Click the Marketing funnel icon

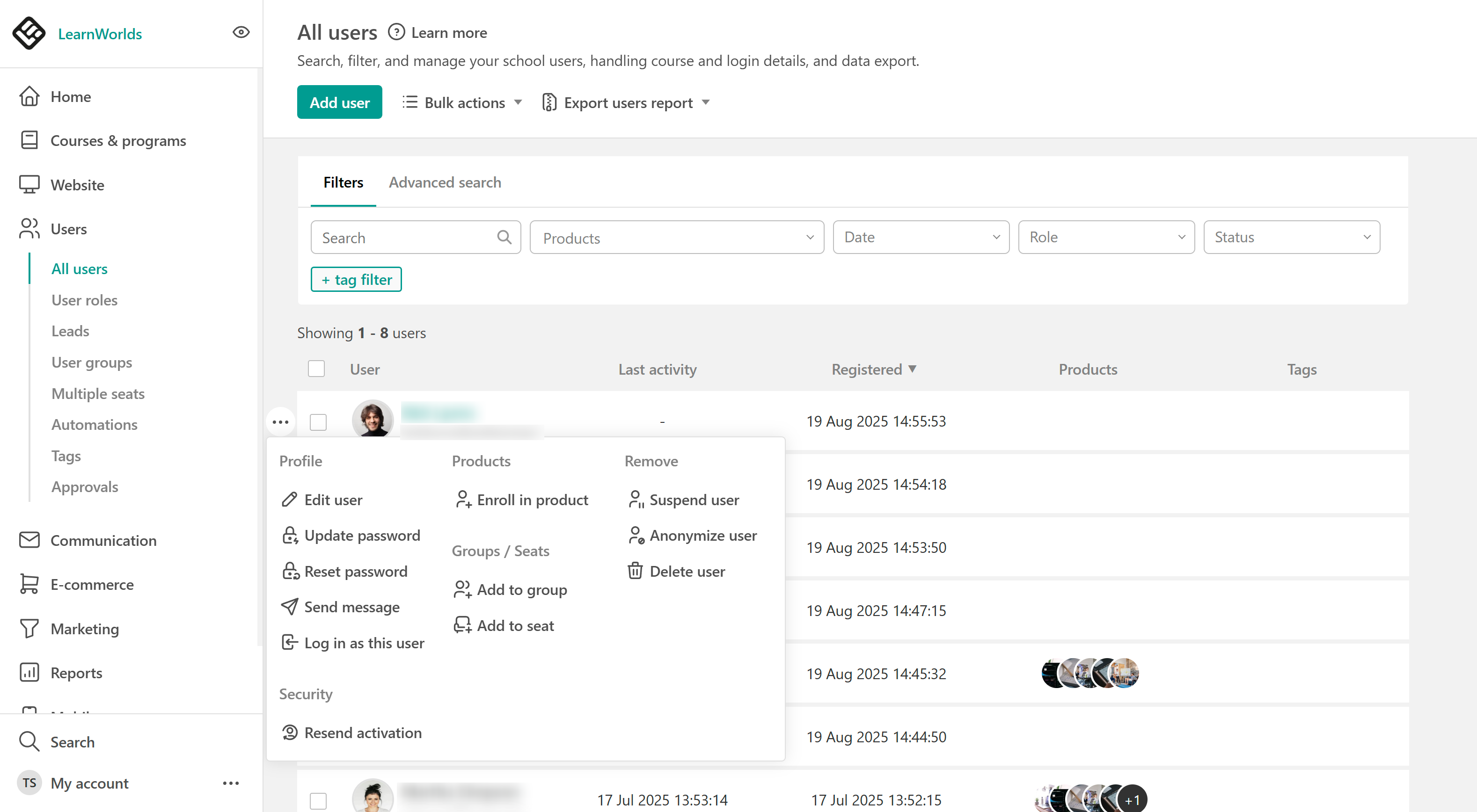(x=29, y=629)
